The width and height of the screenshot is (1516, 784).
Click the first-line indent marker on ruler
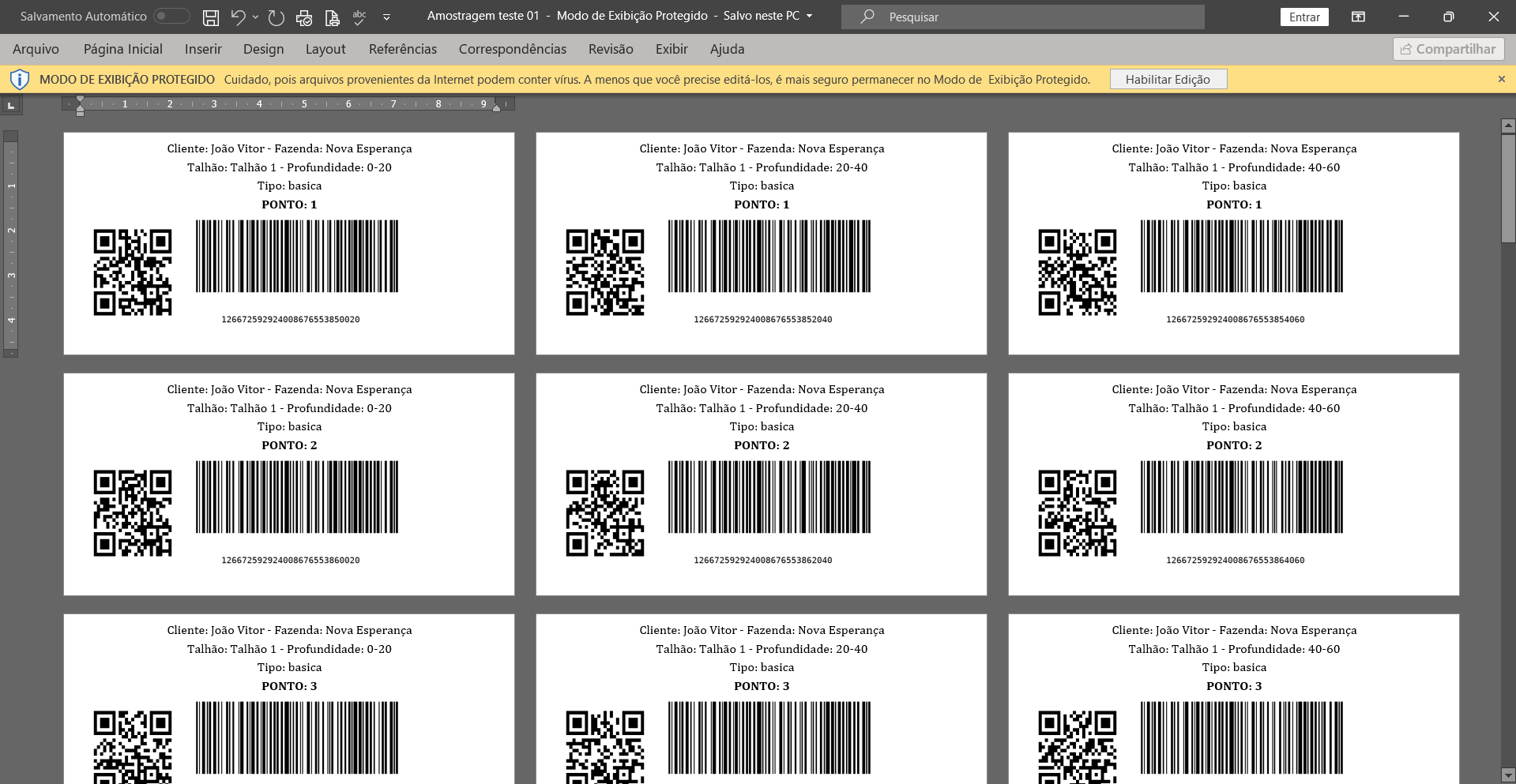pos(80,99)
